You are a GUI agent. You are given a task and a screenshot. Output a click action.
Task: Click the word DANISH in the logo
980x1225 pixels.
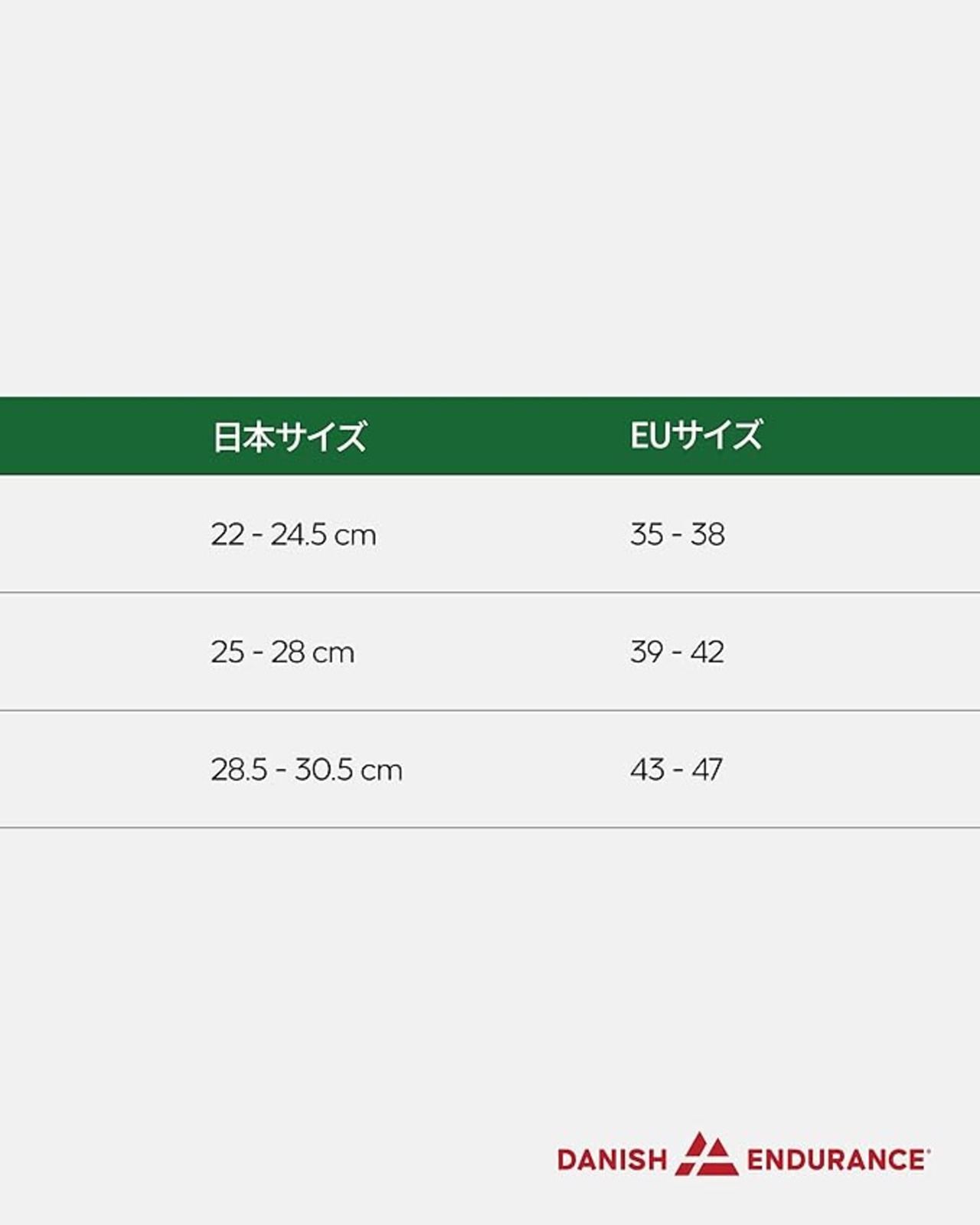point(612,1160)
